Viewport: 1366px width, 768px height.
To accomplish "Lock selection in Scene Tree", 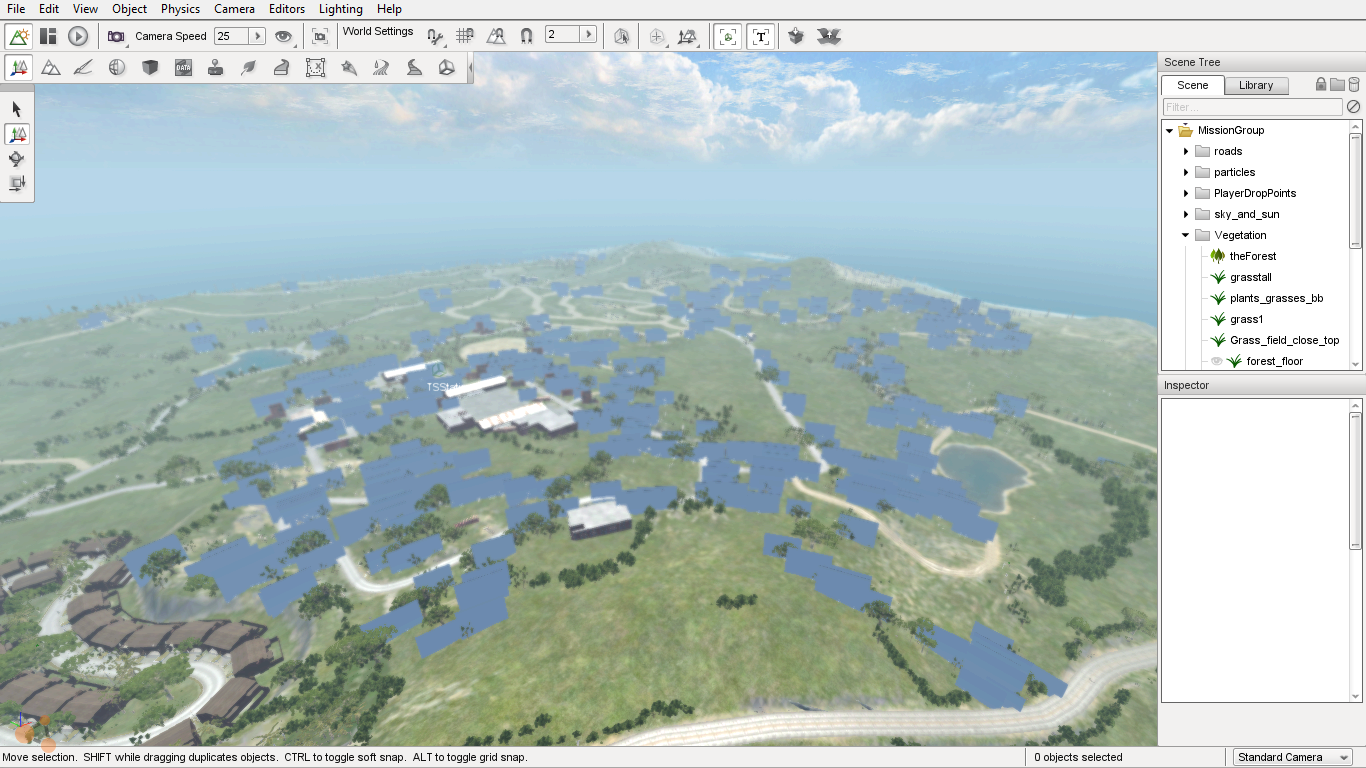I will point(1321,84).
